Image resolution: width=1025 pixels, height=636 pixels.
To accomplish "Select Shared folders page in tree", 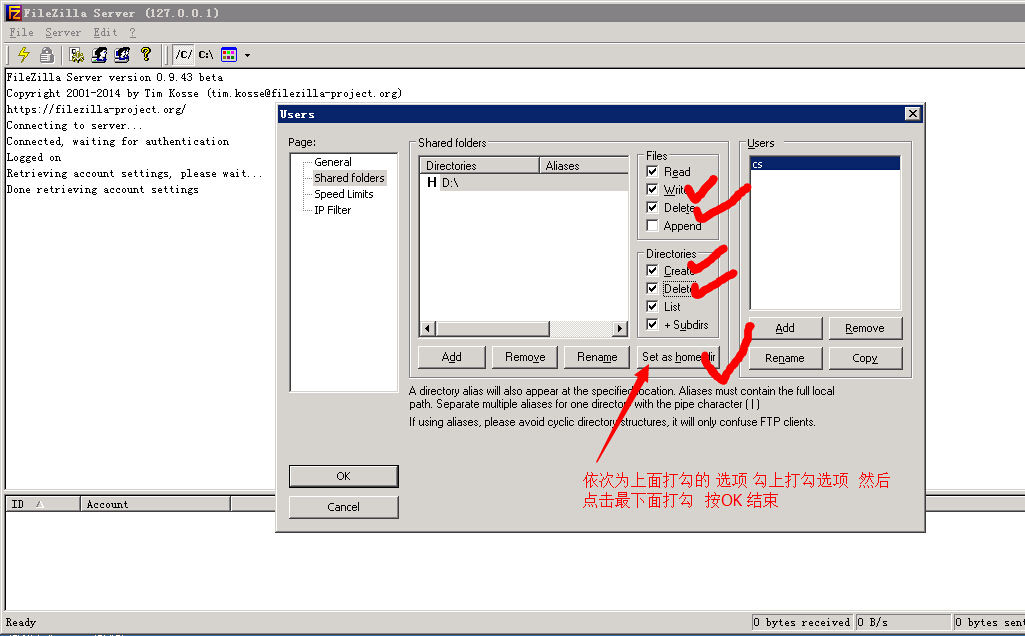I will [x=349, y=178].
